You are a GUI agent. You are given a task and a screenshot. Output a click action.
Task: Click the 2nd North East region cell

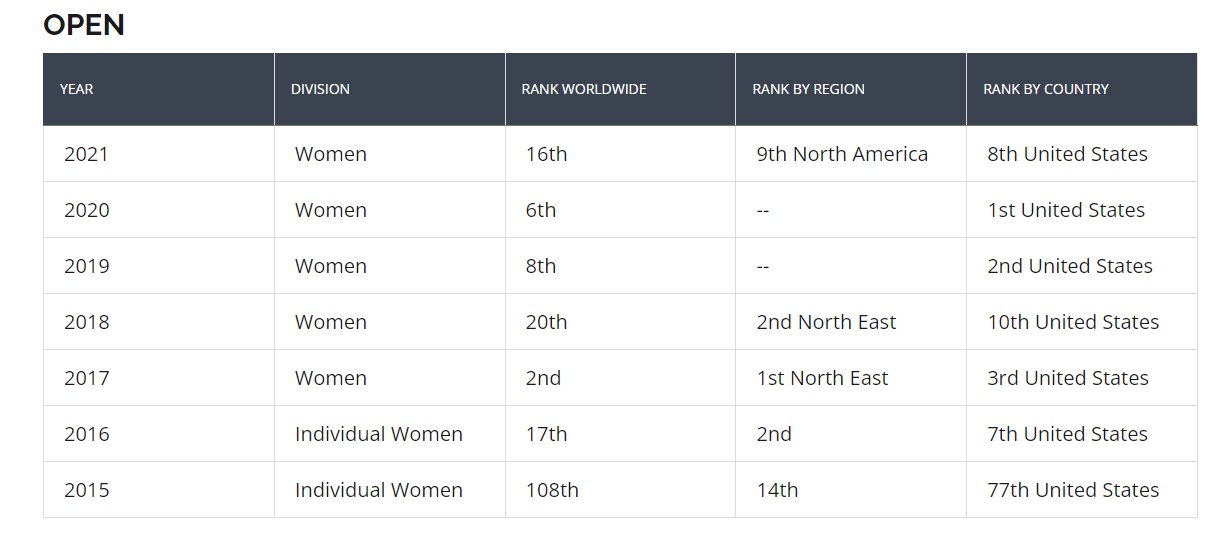(826, 322)
